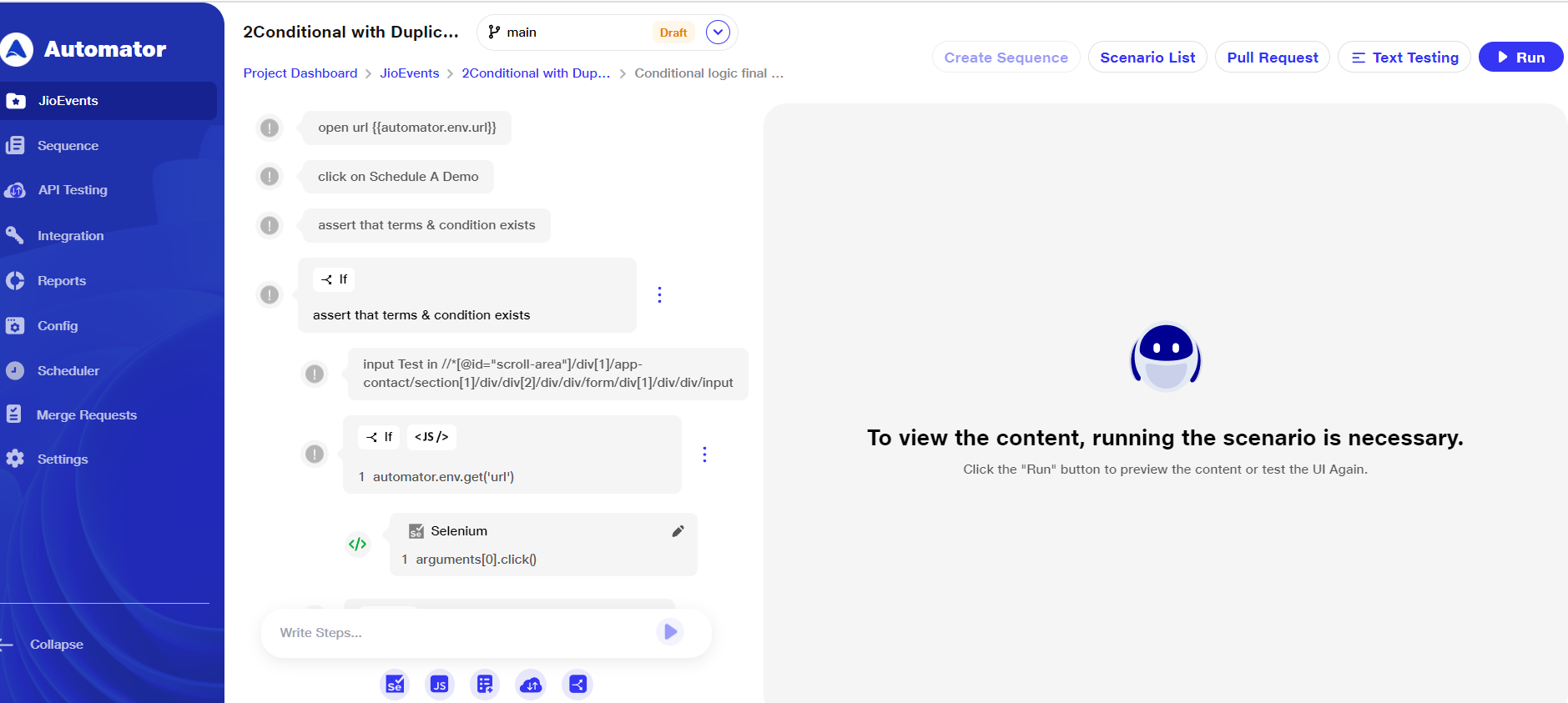Screen dimensions: 1568x703
Task: Click status icon of first If block
Action: (x=270, y=294)
